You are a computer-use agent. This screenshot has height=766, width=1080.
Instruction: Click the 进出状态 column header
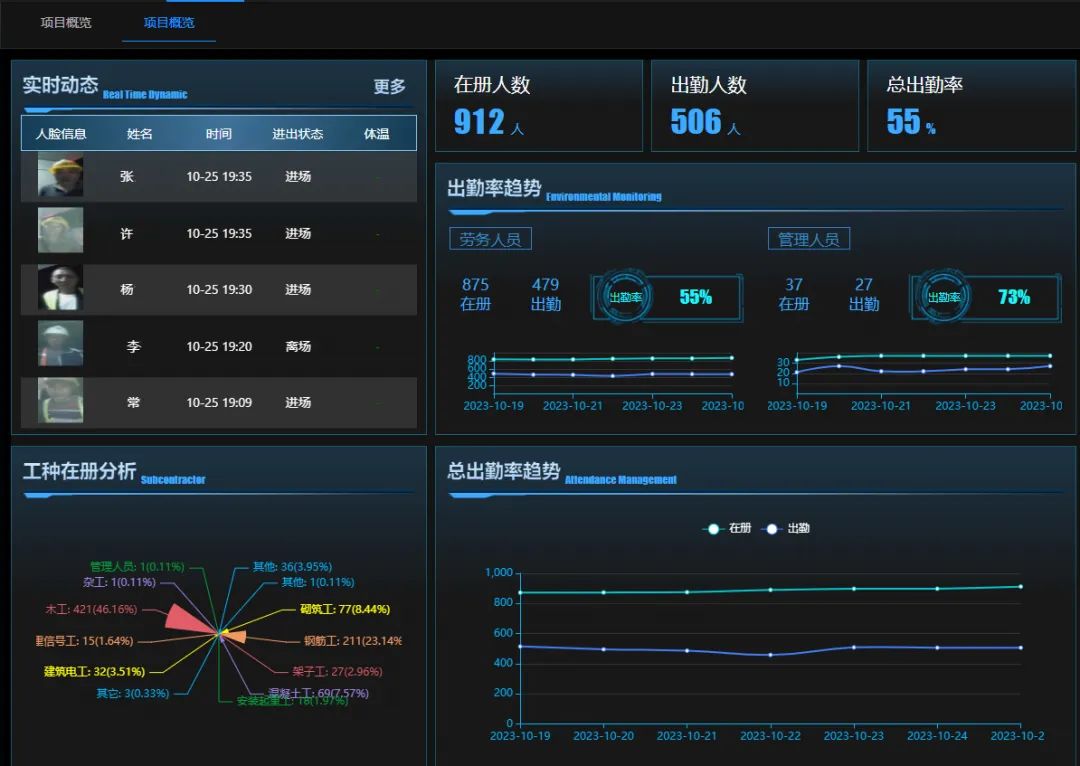[x=297, y=134]
